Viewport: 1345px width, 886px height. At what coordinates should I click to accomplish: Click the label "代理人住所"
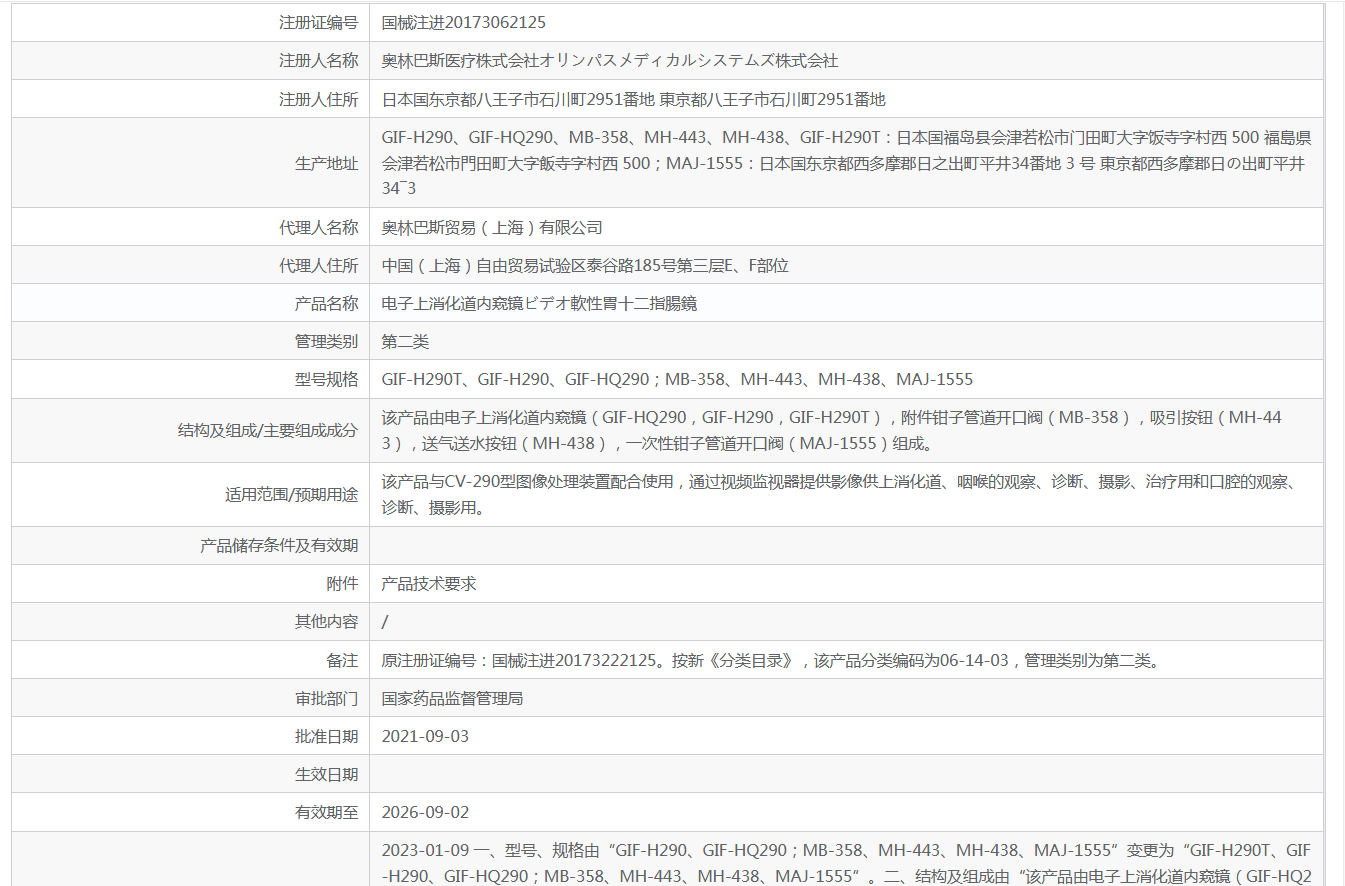pos(318,265)
